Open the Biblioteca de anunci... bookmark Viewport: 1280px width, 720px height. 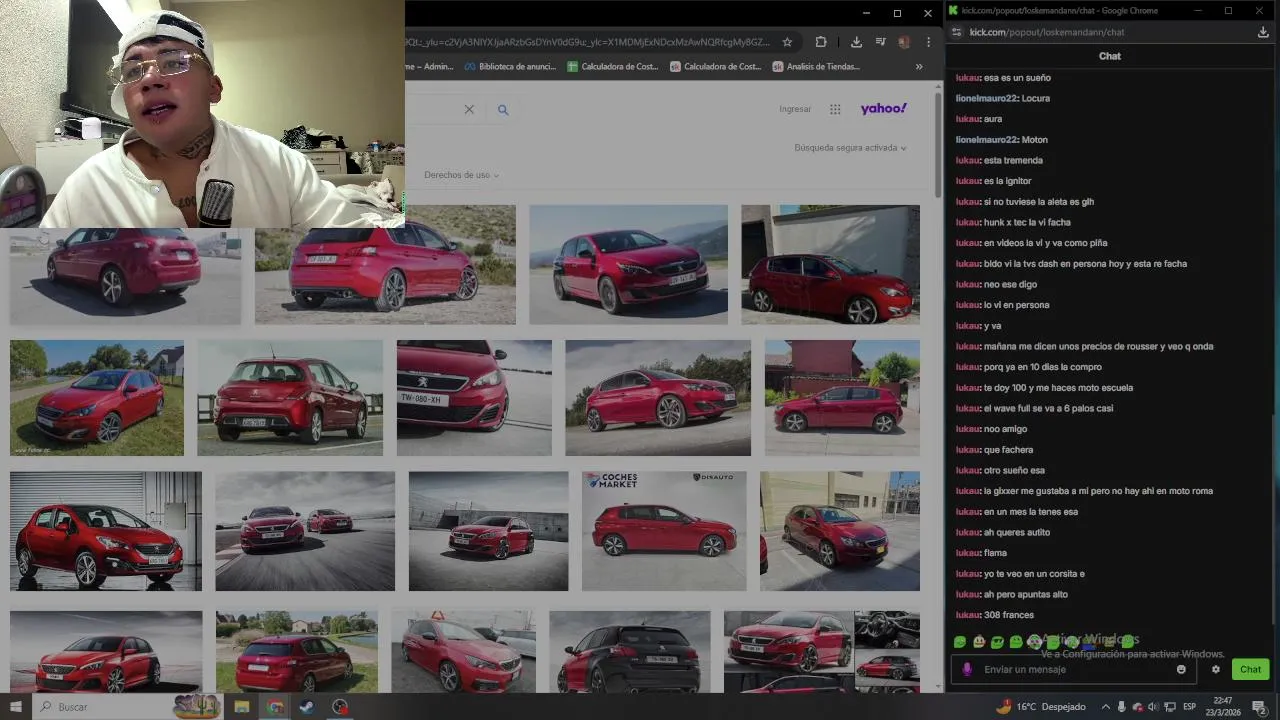pyautogui.click(x=509, y=67)
